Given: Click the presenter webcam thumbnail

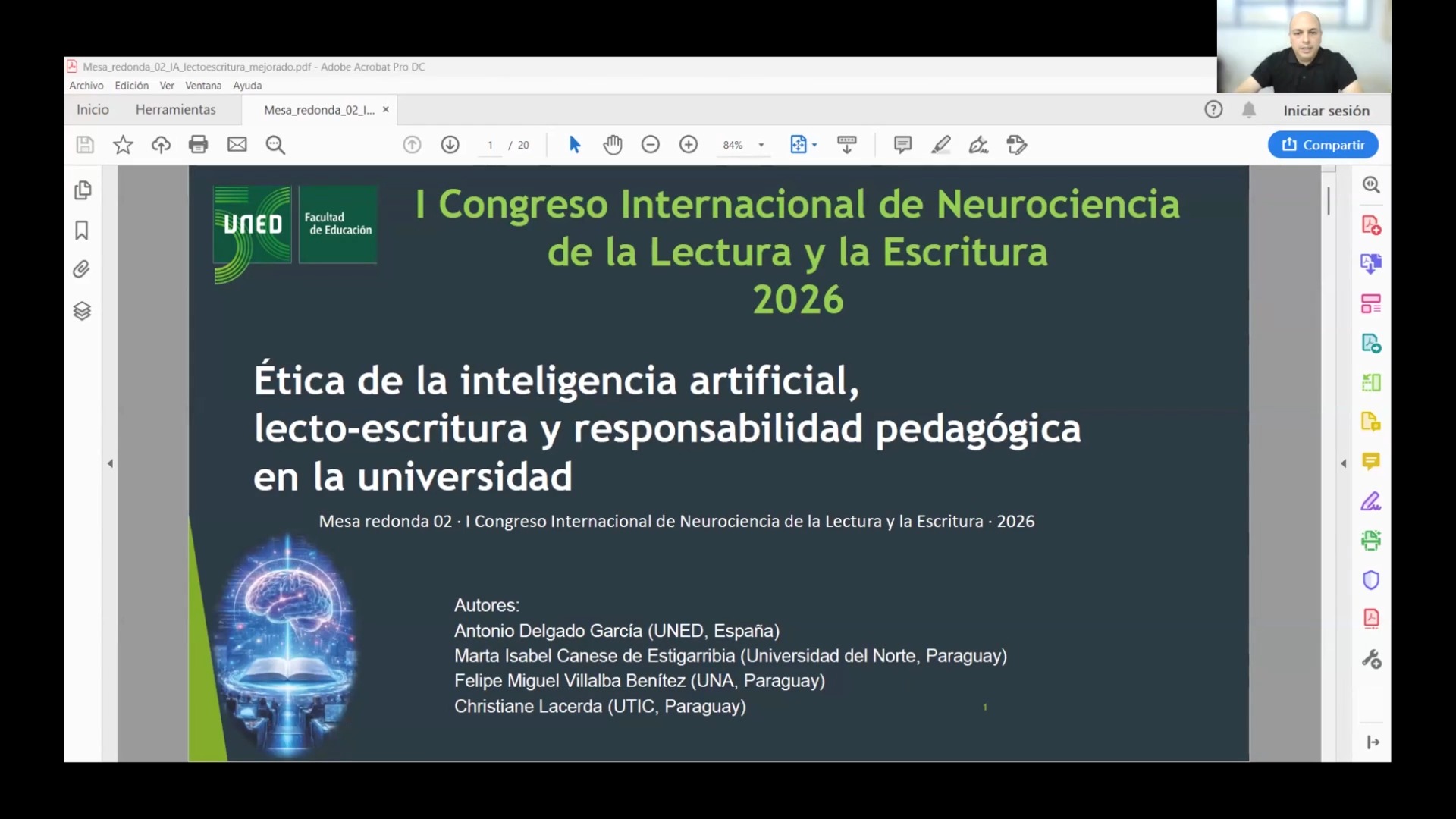Looking at the screenshot, I should pos(1304,46).
